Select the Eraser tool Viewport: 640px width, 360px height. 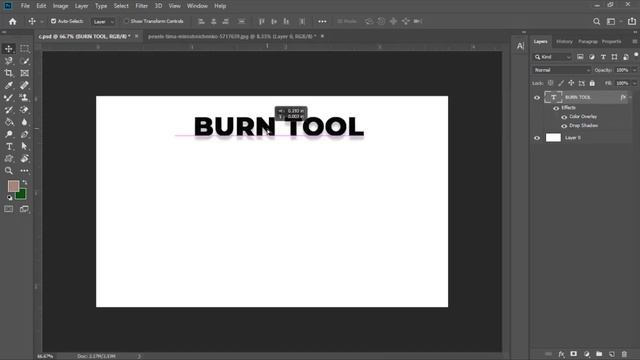coord(24,110)
